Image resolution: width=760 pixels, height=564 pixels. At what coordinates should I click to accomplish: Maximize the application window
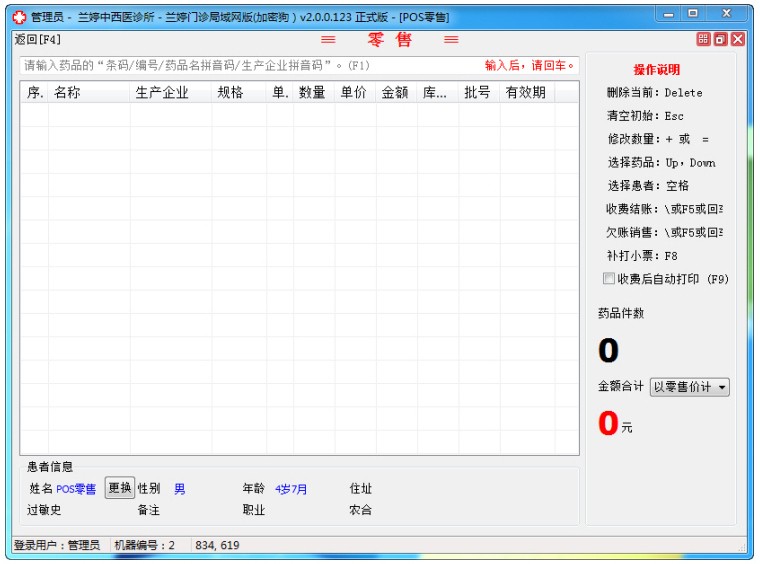click(x=693, y=14)
